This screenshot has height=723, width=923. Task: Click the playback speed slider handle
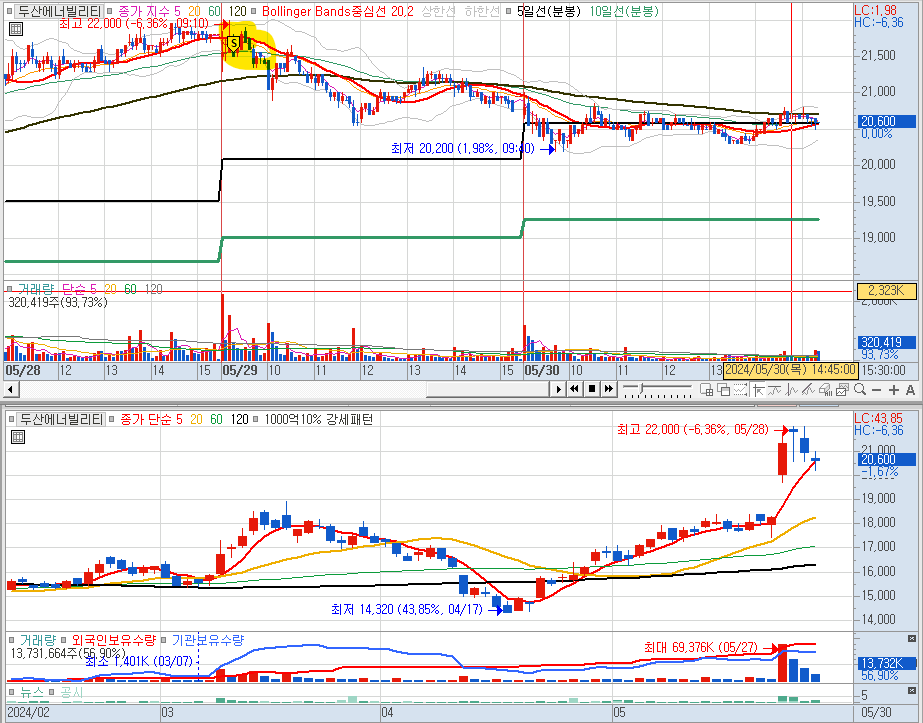tap(641, 389)
